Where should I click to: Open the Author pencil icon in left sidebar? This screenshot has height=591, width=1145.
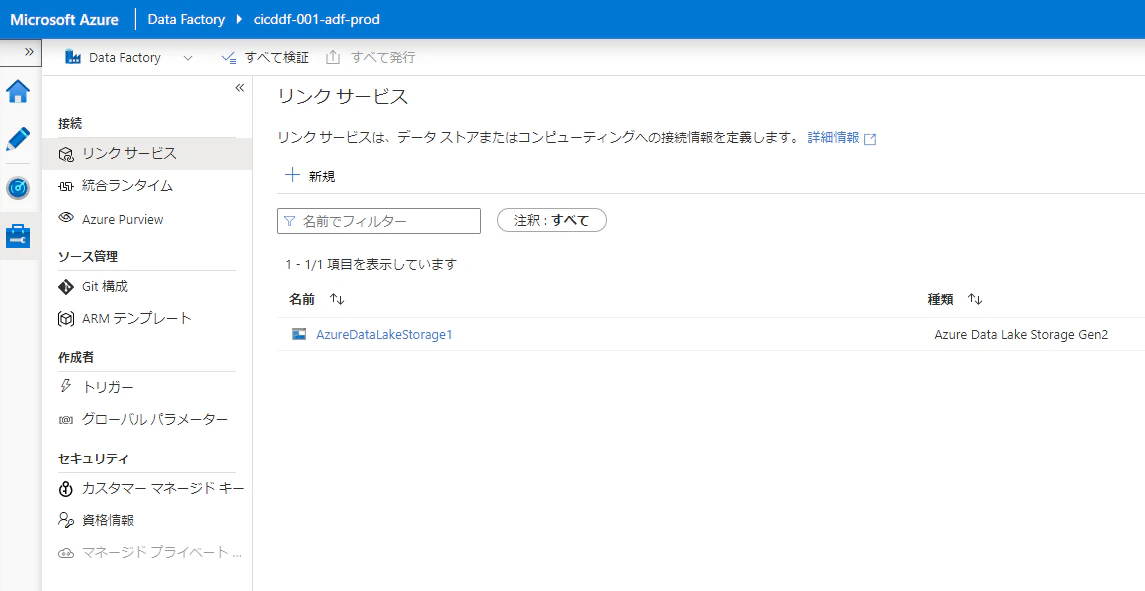[18, 139]
